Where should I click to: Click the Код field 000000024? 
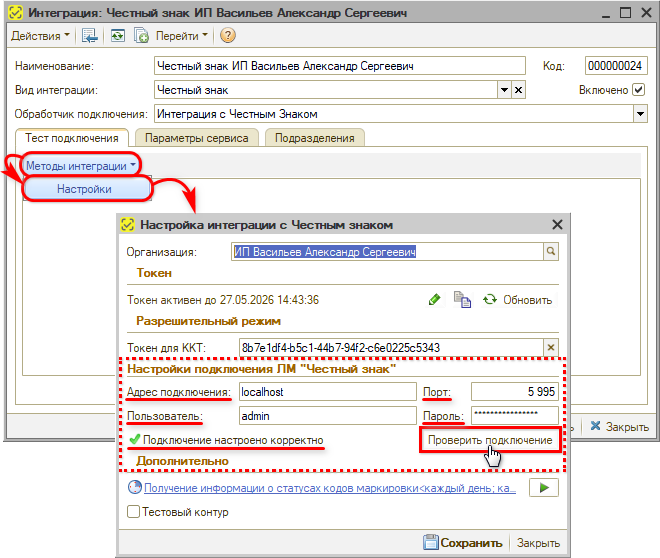(615, 66)
